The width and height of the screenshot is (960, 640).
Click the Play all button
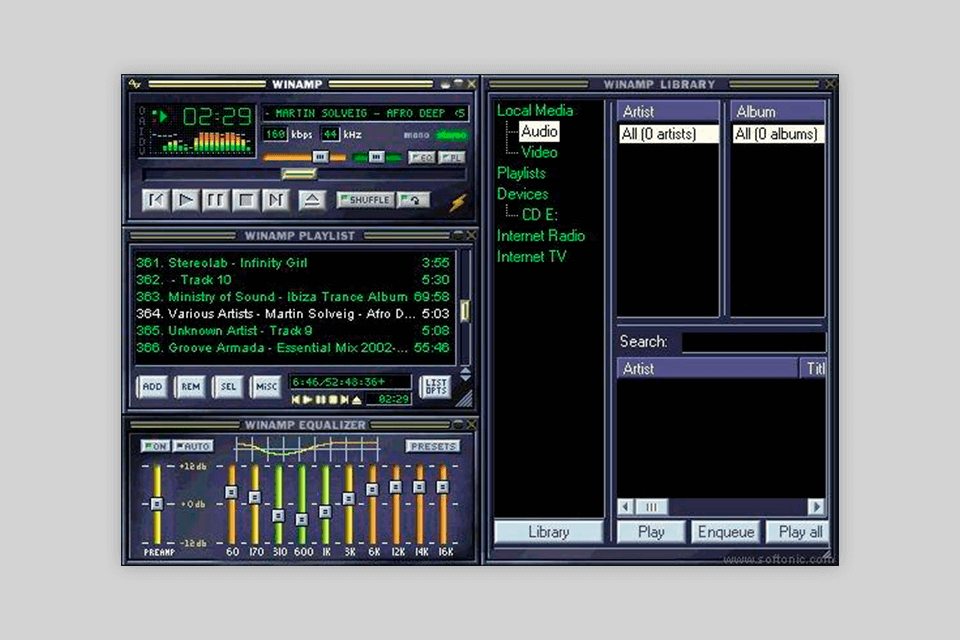(x=800, y=532)
